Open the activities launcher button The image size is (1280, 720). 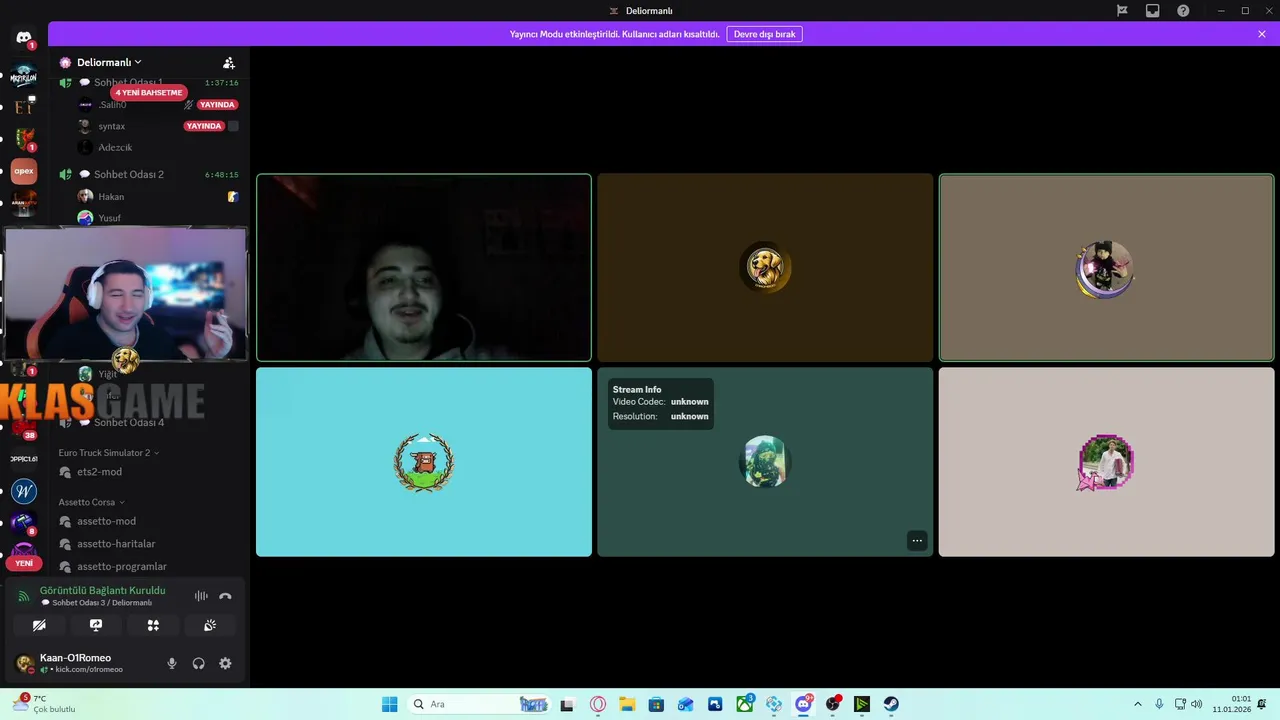coord(153,625)
